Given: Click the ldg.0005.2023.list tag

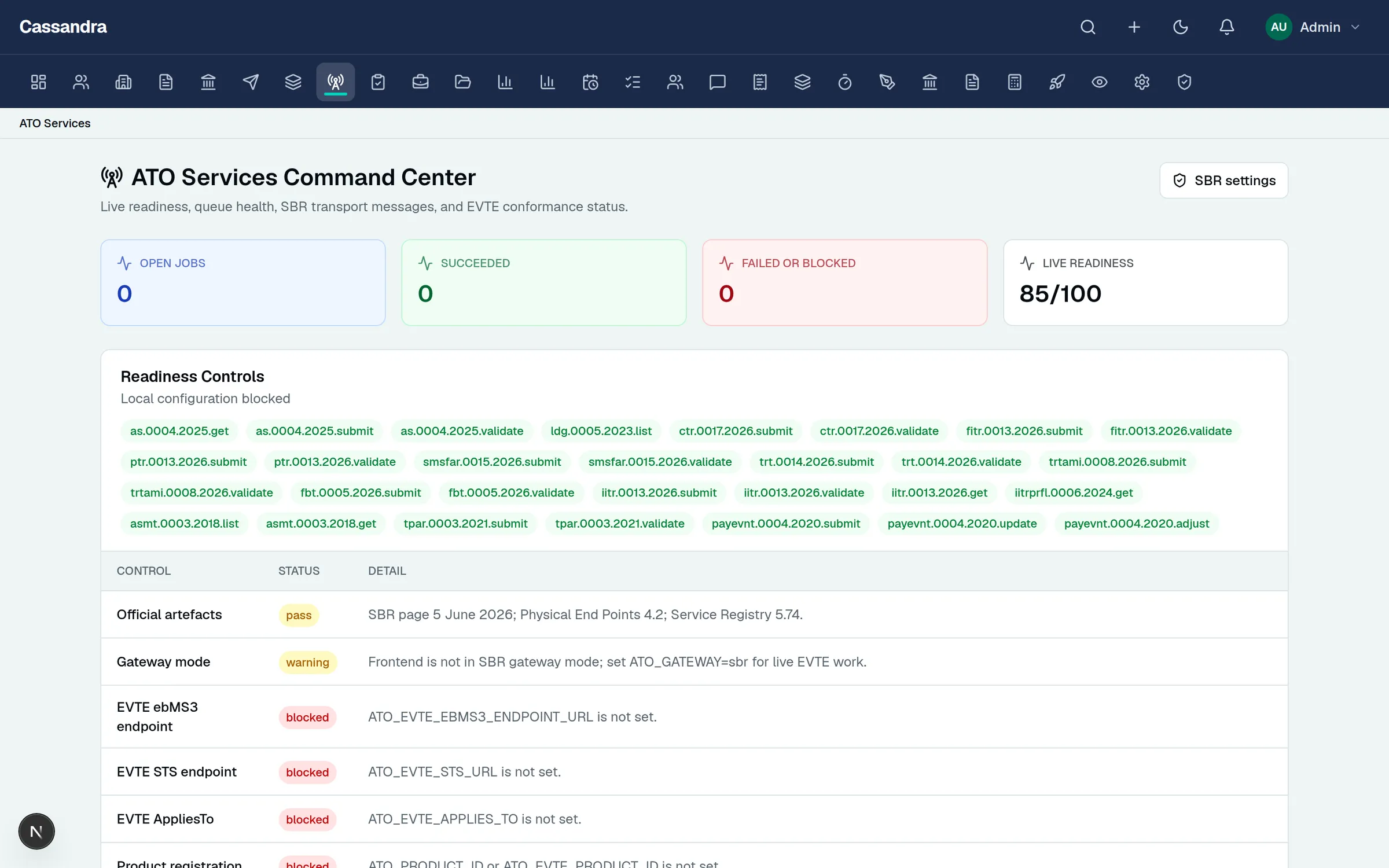Looking at the screenshot, I should 601,431.
